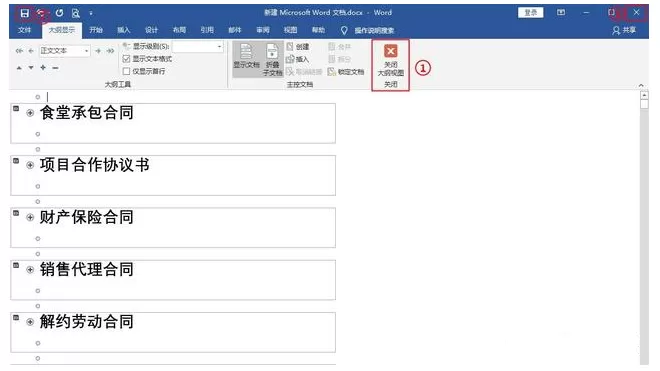Collapse the ribbon with the up chevron
Image resolution: width=660 pixels, height=371 pixels.
pyautogui.click(x=641, y=85)
